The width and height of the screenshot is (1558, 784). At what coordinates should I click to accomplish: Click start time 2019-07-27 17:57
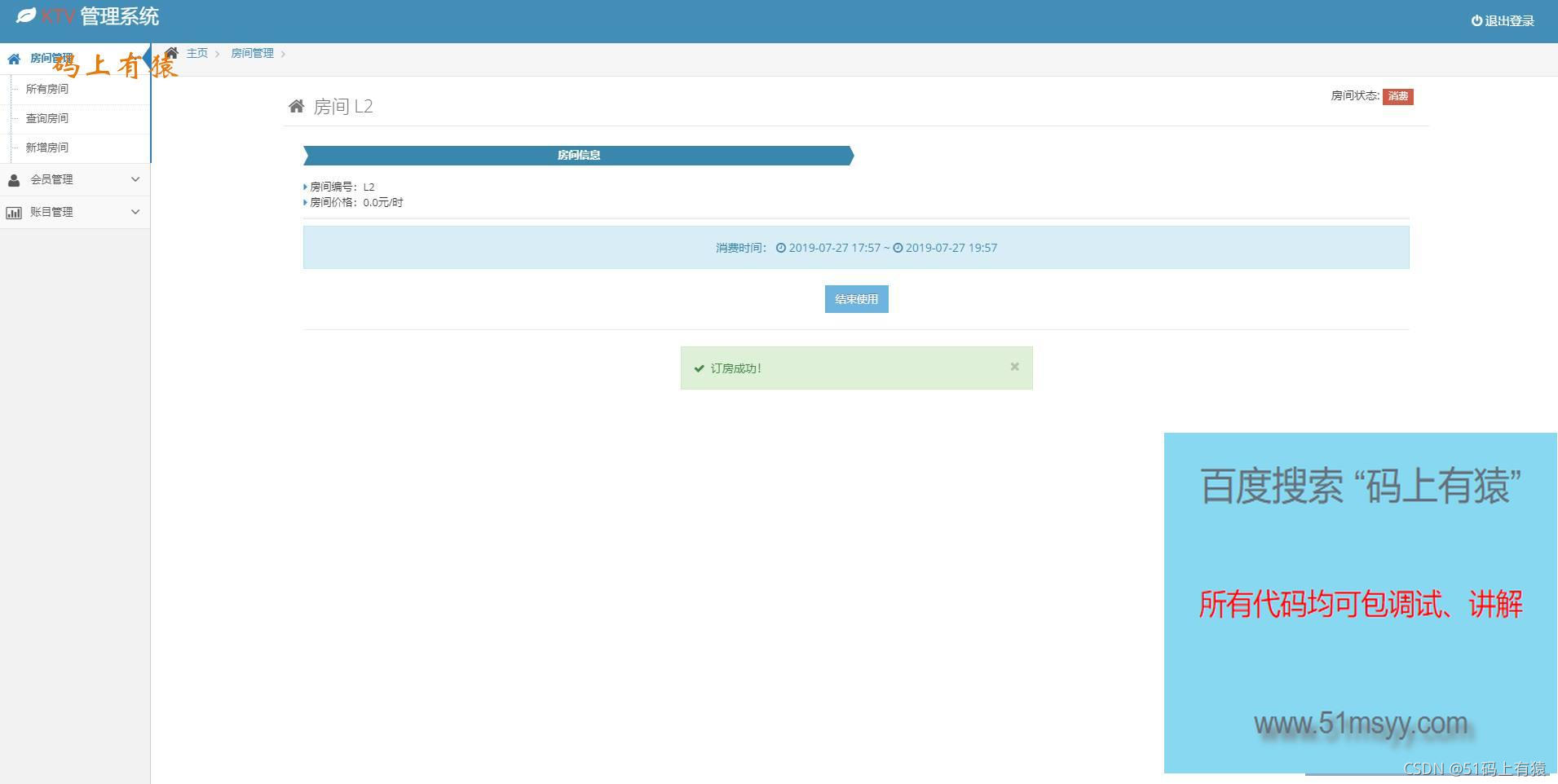click(835, 248)
